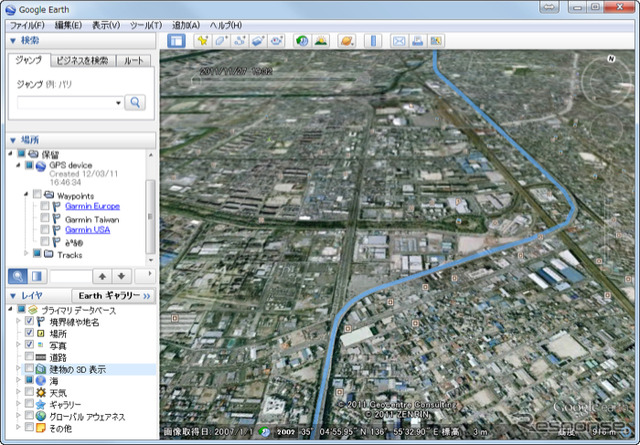Click the search magnifier button
This screenshot has width=640, height=445.
click(135, 102)
